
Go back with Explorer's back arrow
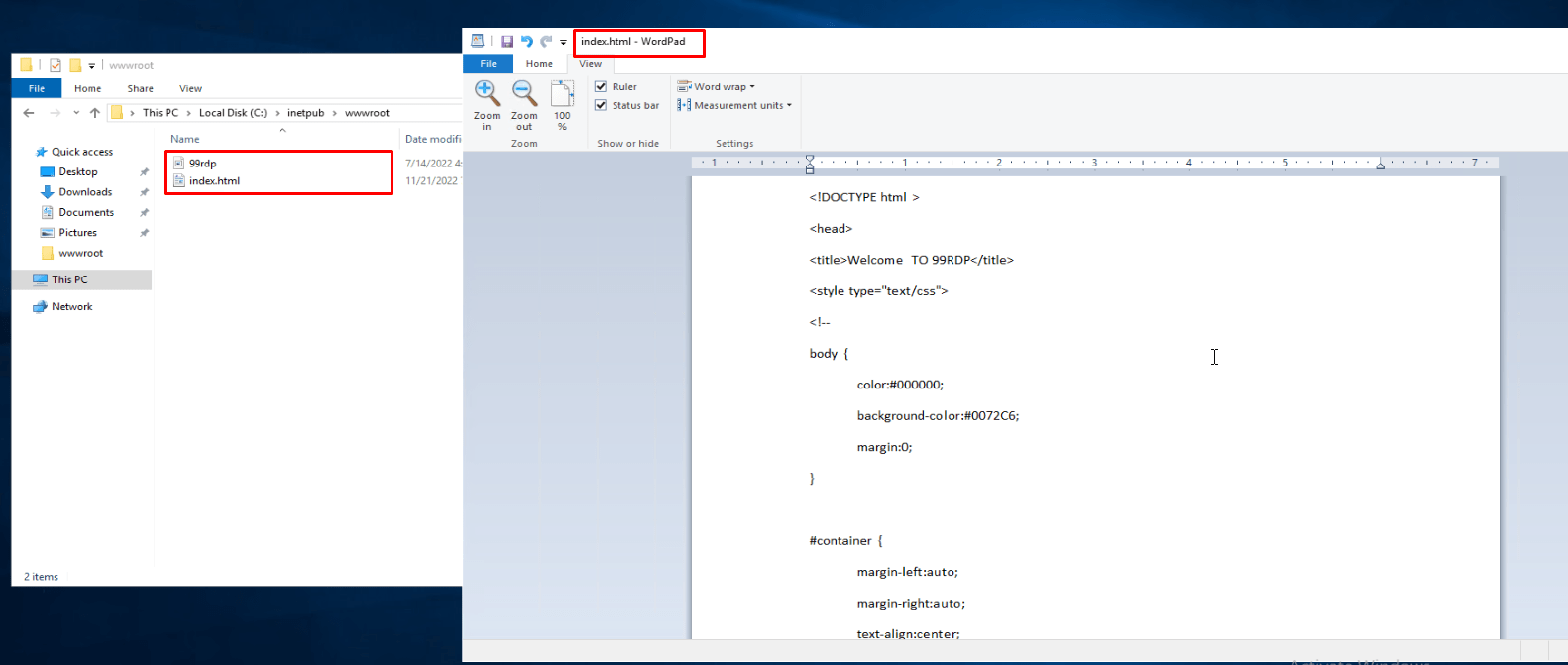[29, 113]
